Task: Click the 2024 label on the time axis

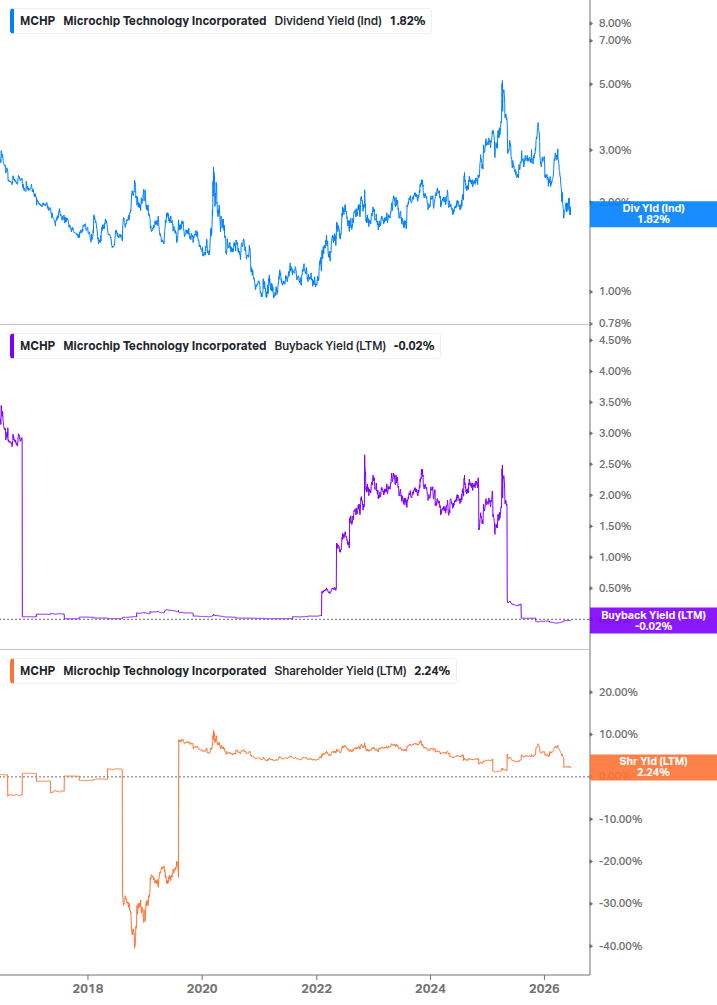Action: [431, 988]
